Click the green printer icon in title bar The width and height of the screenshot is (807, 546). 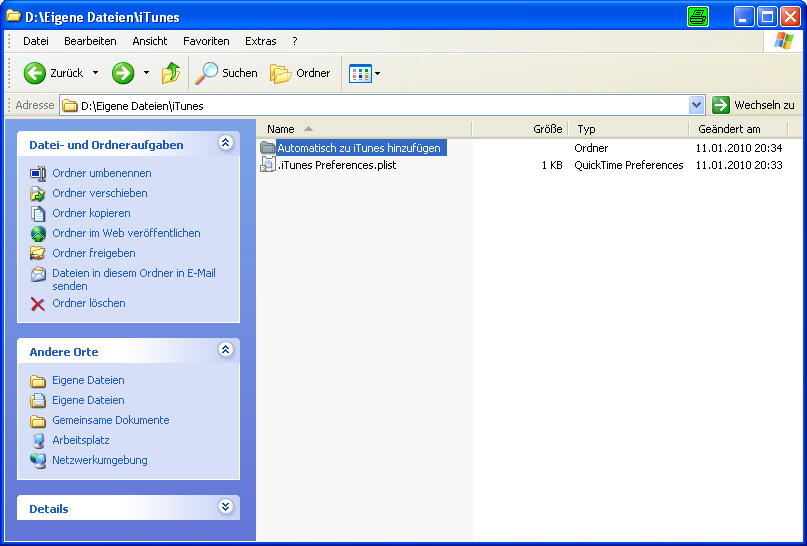tap(698, 17)
